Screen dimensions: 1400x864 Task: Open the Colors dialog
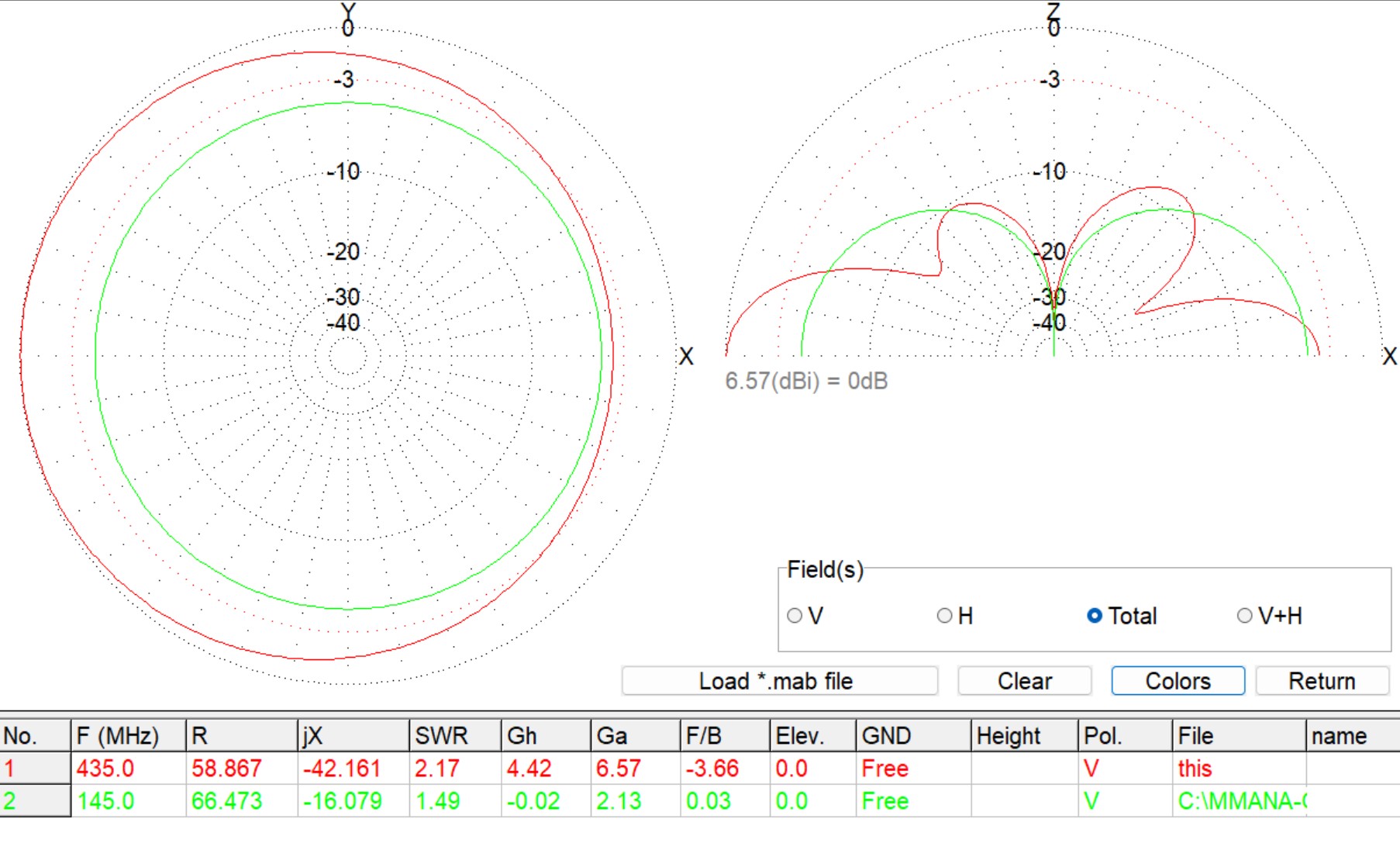pos(1178,681)
